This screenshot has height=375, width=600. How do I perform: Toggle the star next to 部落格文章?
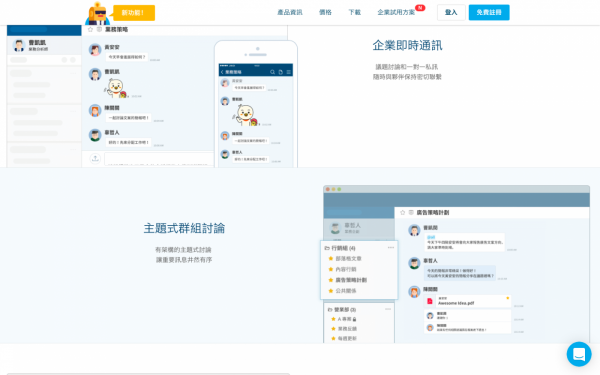331,259
